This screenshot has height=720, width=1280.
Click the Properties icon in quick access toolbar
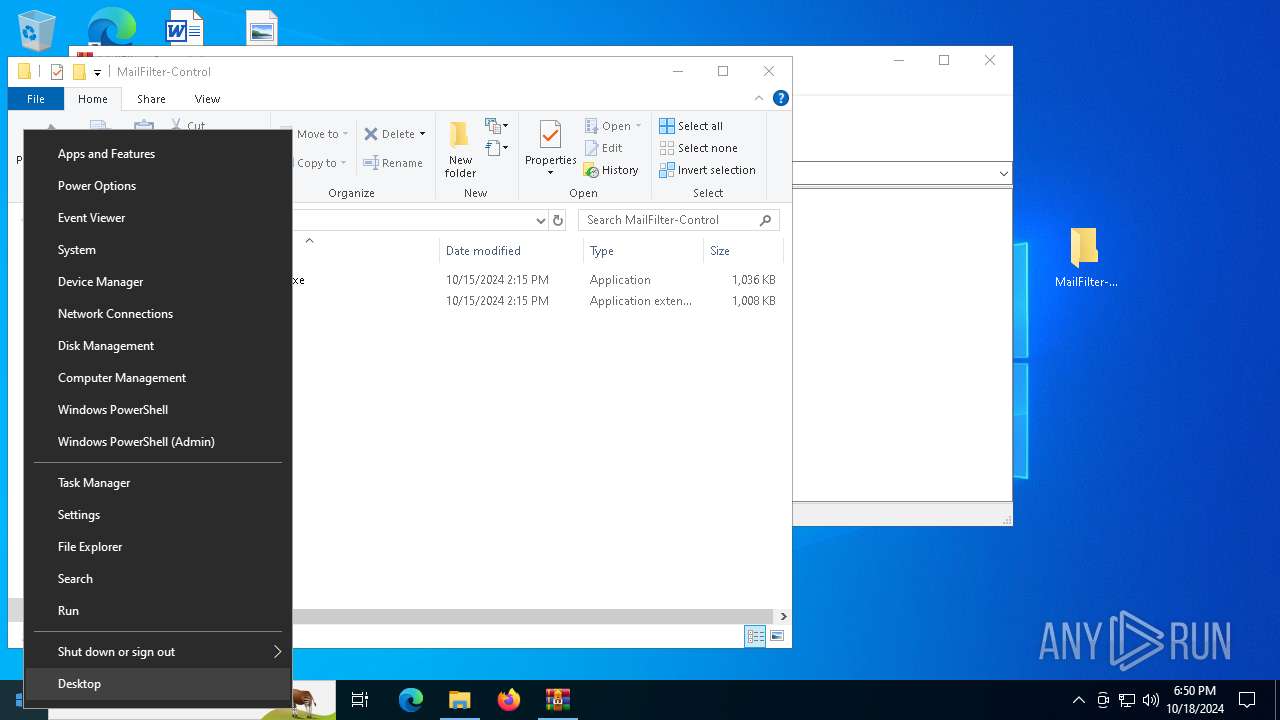(x=57, y=72)
